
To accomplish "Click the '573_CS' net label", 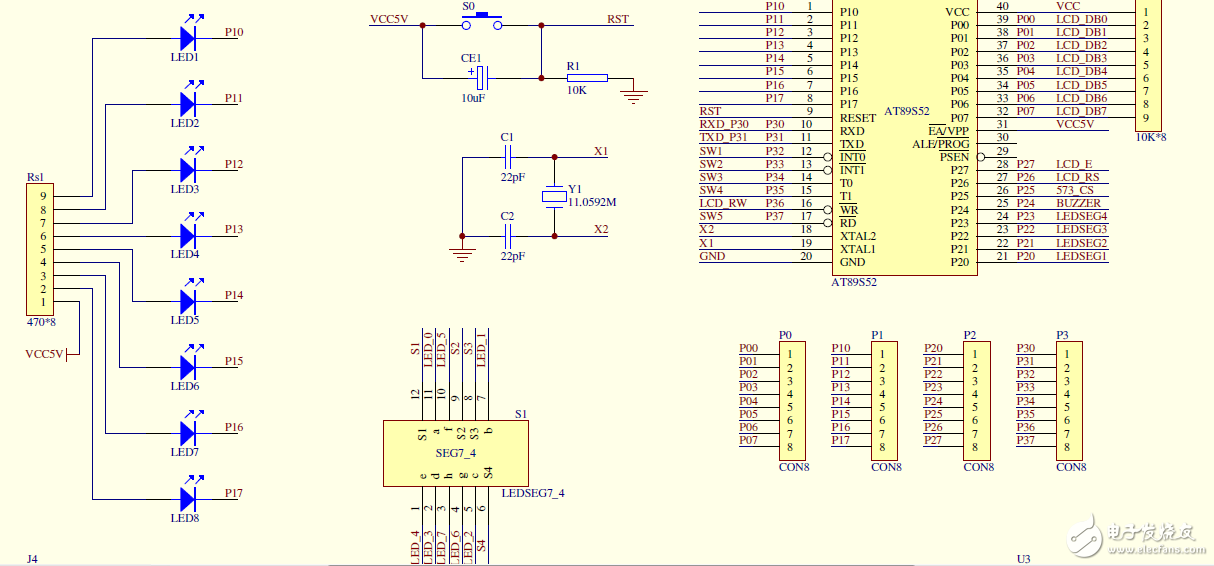I will pos(1073,190).
